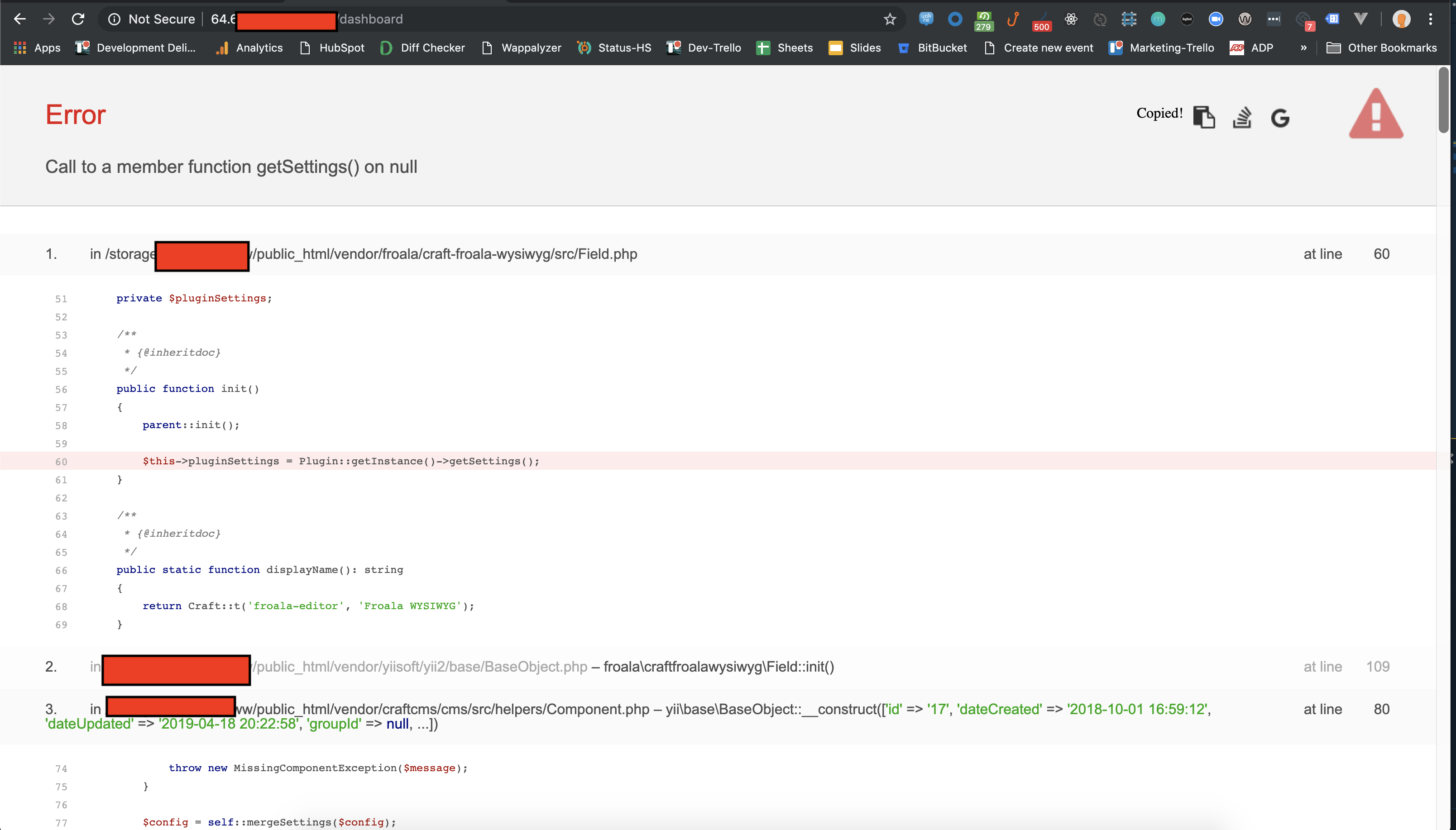This screenshot has width=1456, height=830.
Task: Toggle the bookmark star for this page
Action: pyautogui.click(x=889, y=19)
